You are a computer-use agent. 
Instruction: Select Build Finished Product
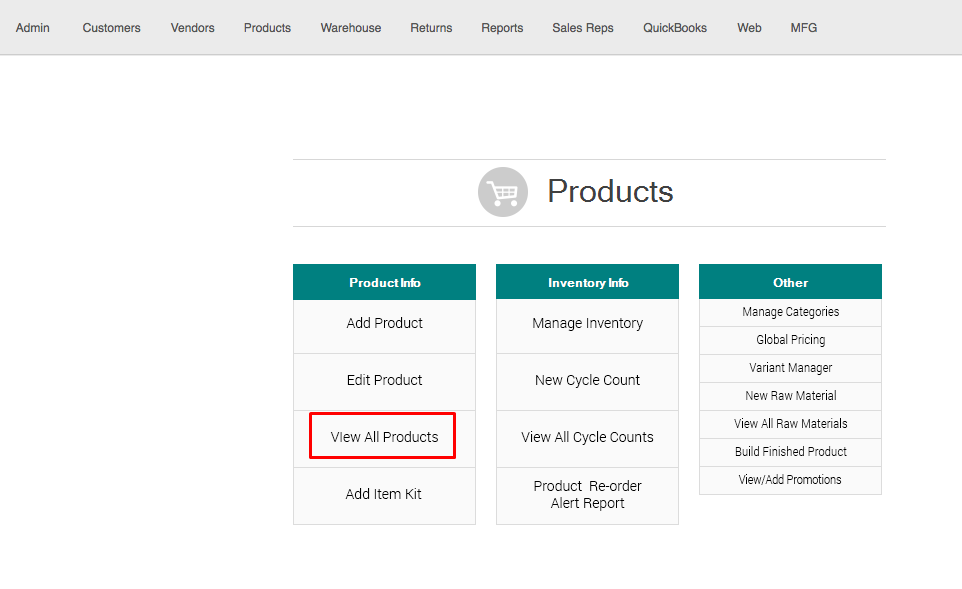coord(790,452)
